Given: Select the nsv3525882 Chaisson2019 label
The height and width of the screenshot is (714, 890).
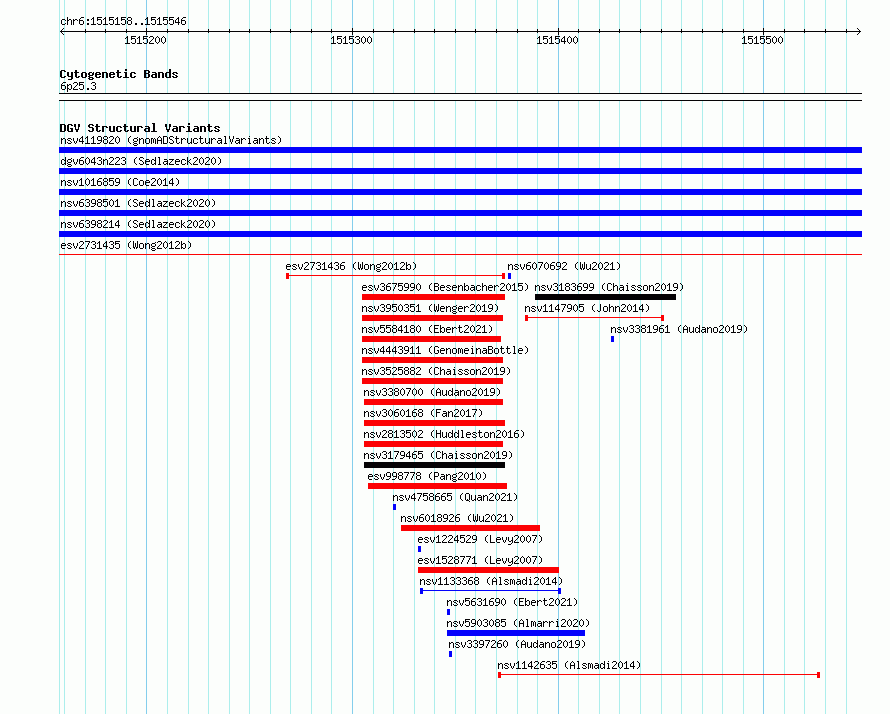Looking at the screenshot, I should click(x=436, y=371).
